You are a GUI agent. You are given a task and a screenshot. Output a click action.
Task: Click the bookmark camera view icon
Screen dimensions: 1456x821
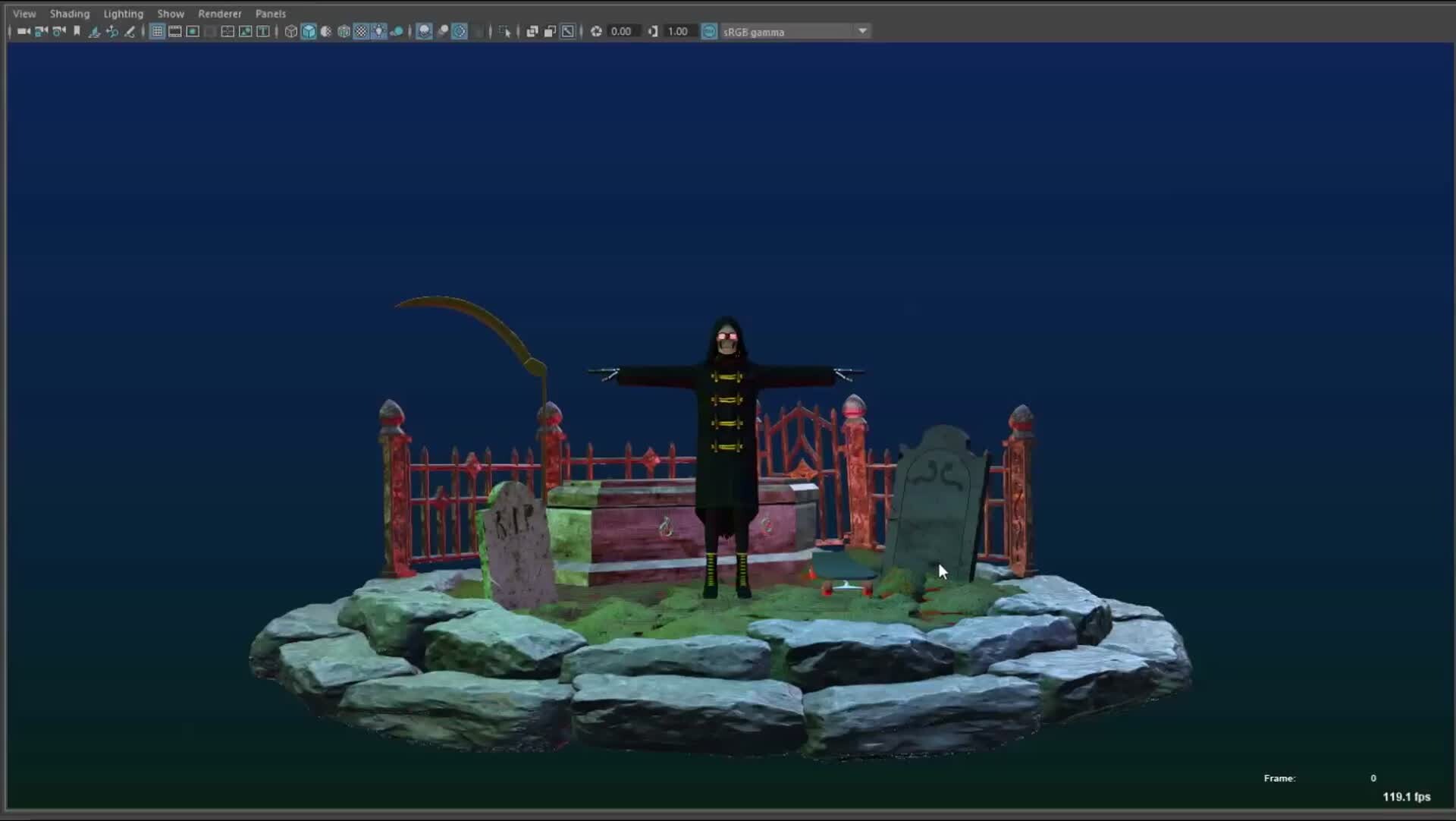coord(77,31)
